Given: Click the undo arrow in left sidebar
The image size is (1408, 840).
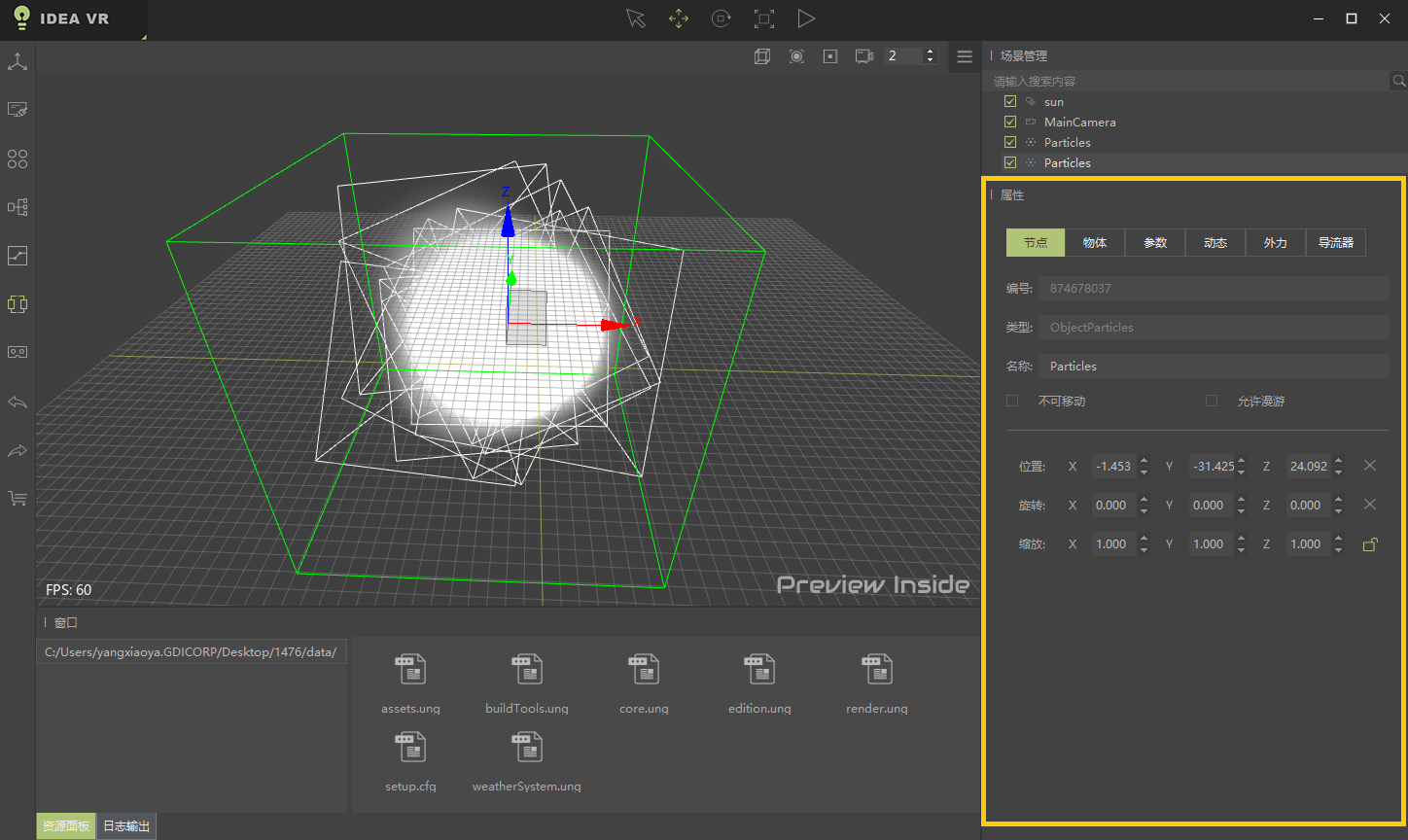Looking at the screenshot, I should (18, 402).
